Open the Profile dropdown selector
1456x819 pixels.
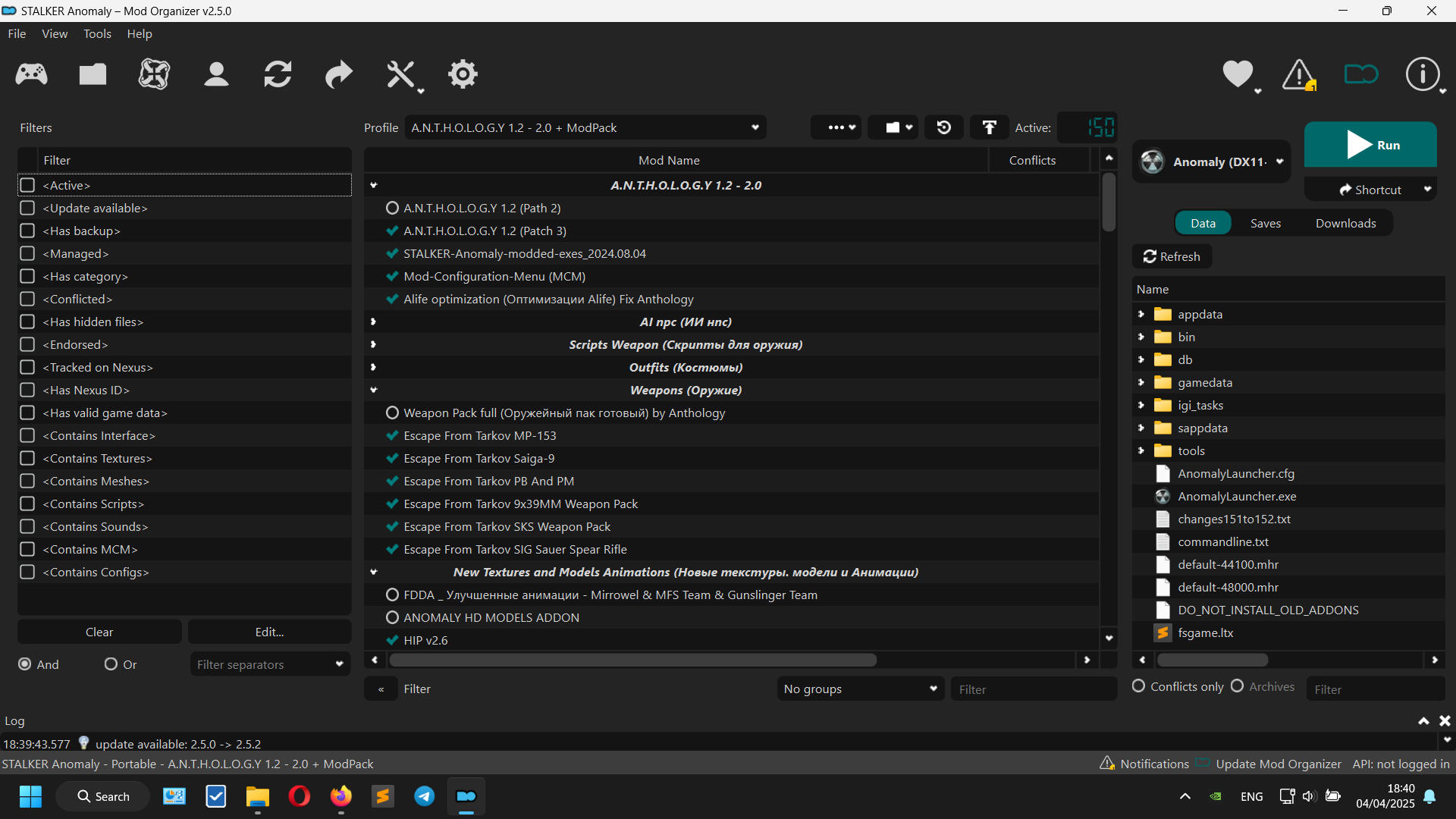[x=585, y=127]
